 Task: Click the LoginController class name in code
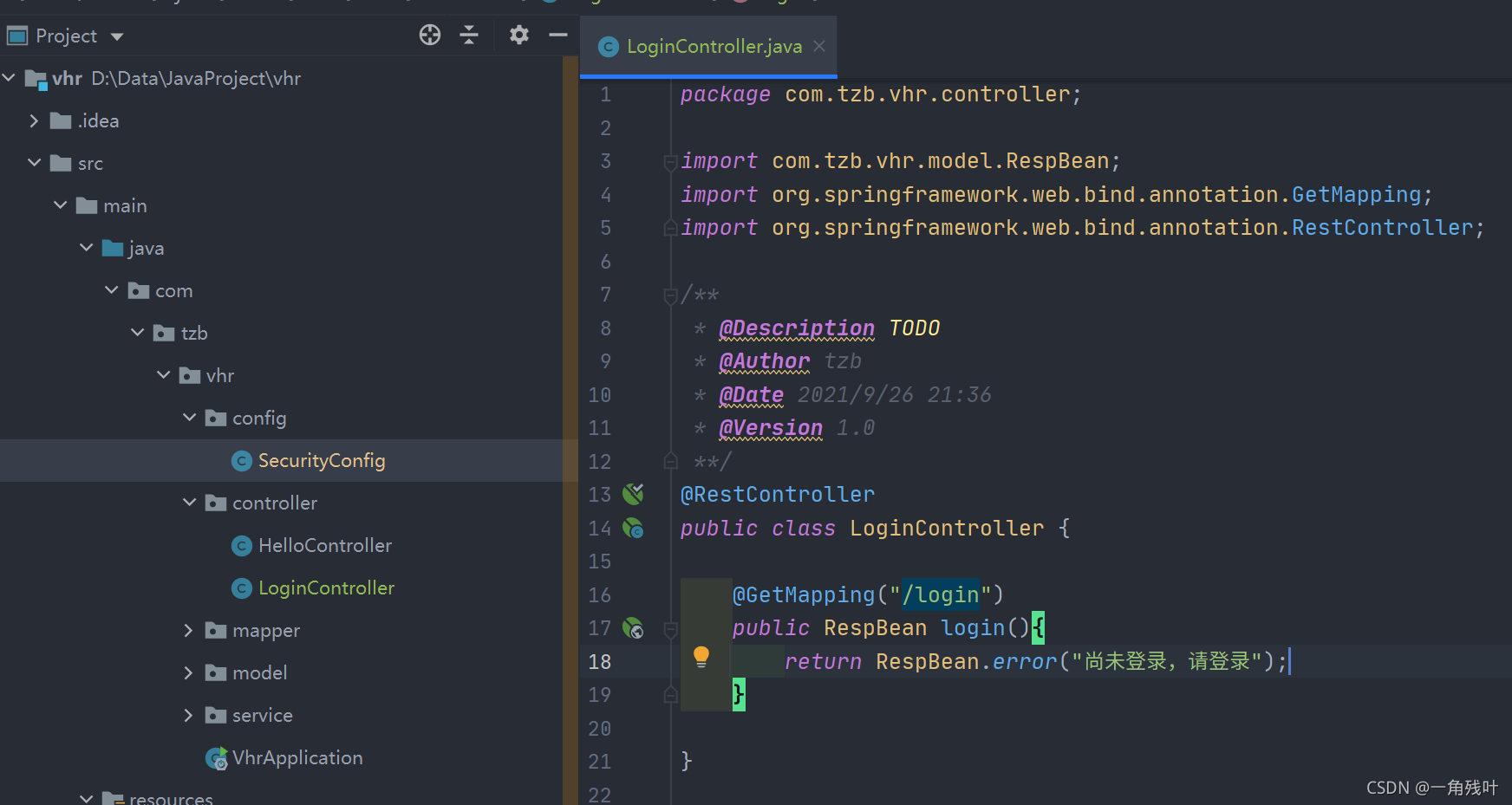(x=947, y=528)
